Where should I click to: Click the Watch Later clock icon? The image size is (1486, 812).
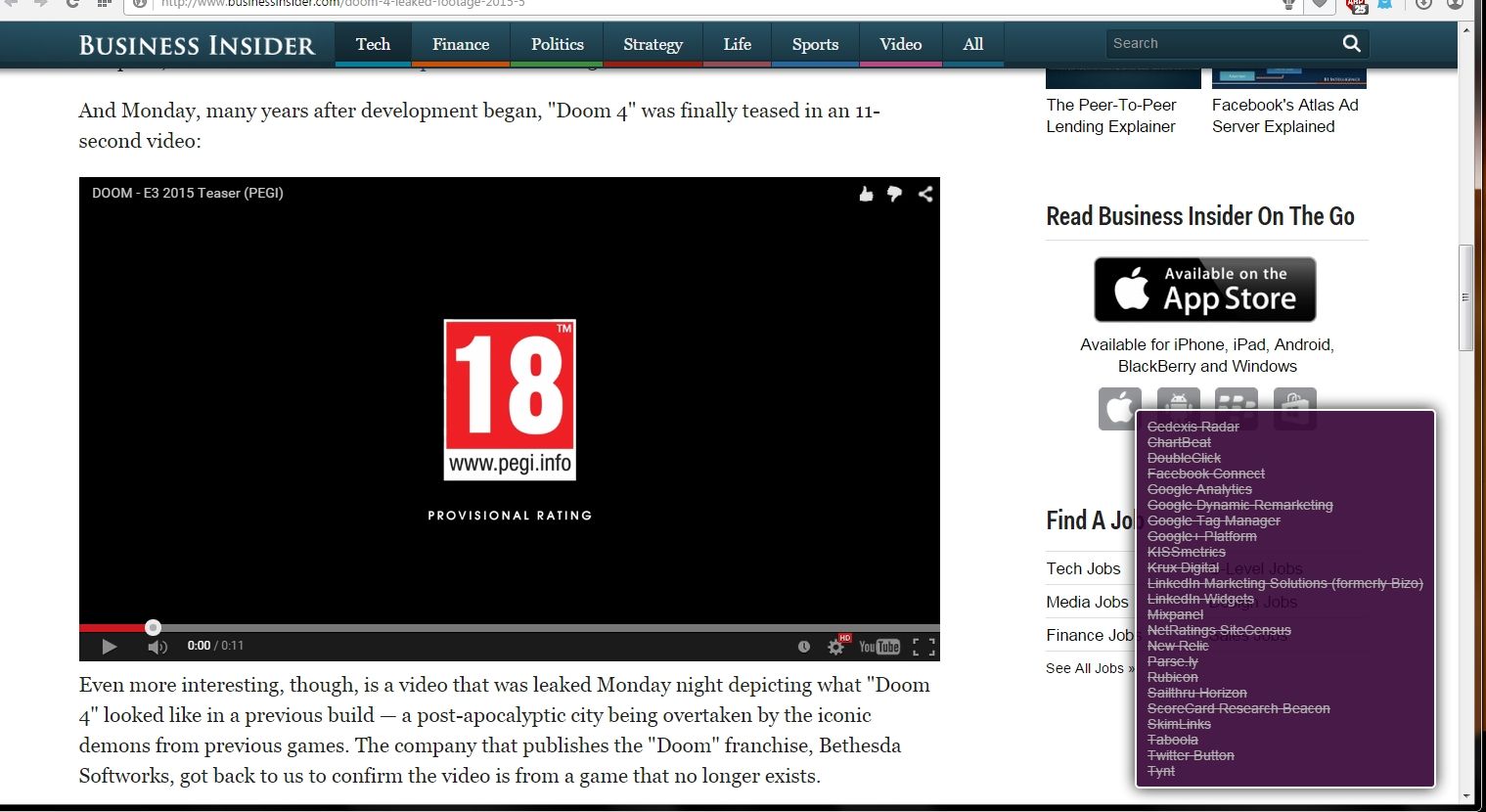coord(804,647)
